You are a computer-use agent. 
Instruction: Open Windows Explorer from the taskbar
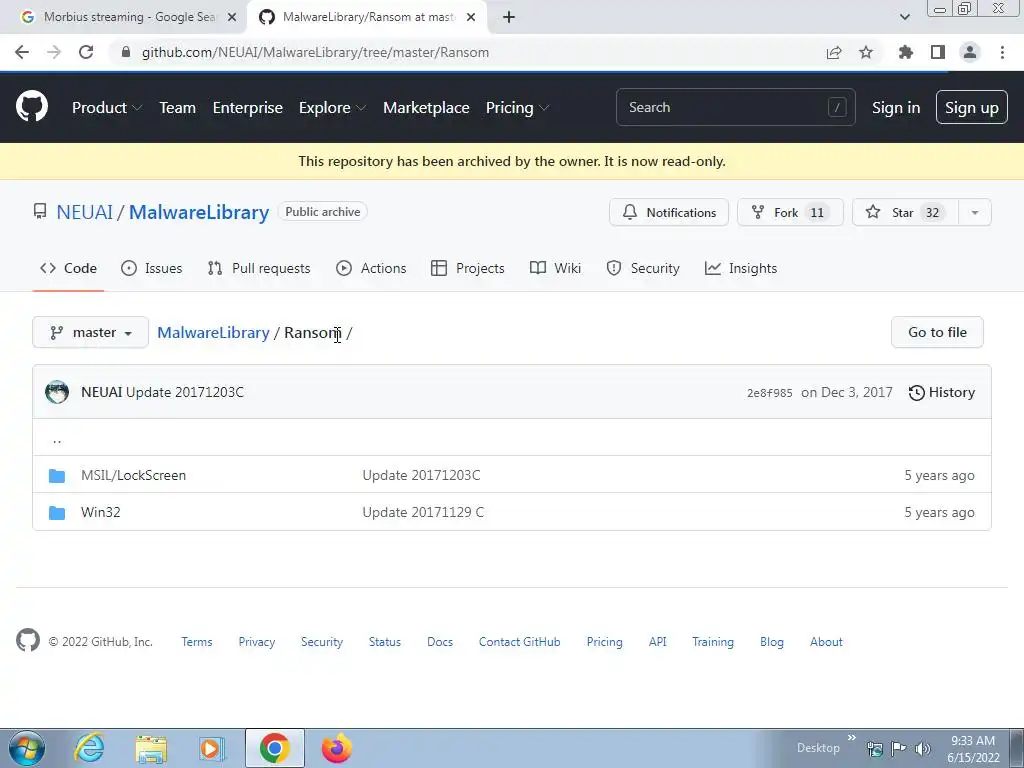[151, 749]
